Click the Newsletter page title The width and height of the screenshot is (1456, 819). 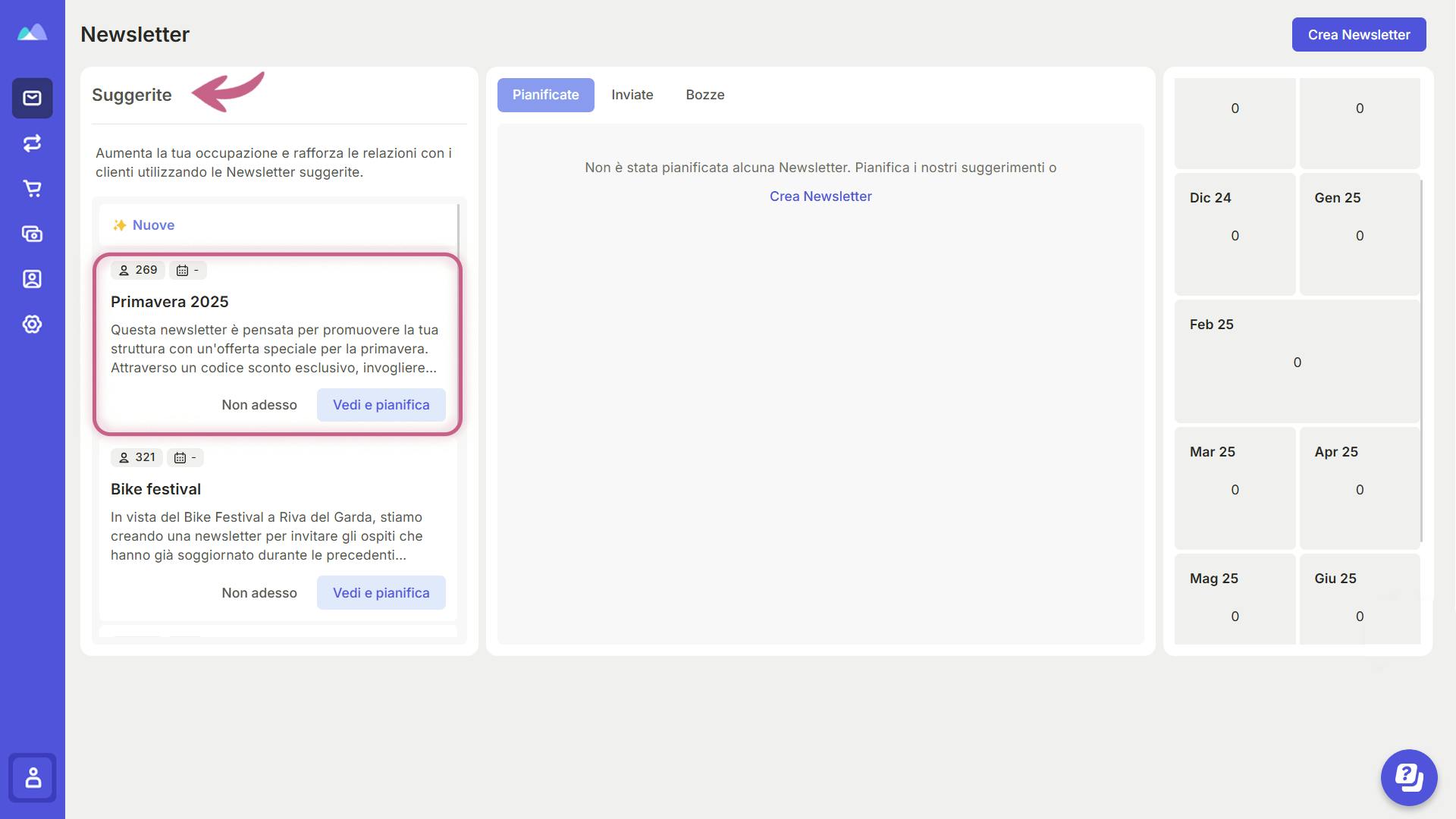(135, 35)
